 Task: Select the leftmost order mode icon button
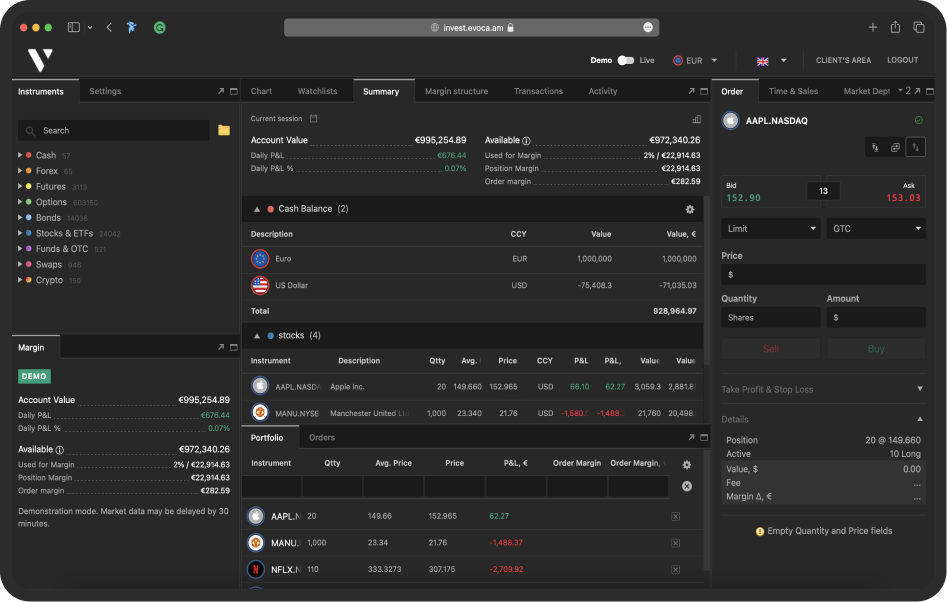click(875, 147)
